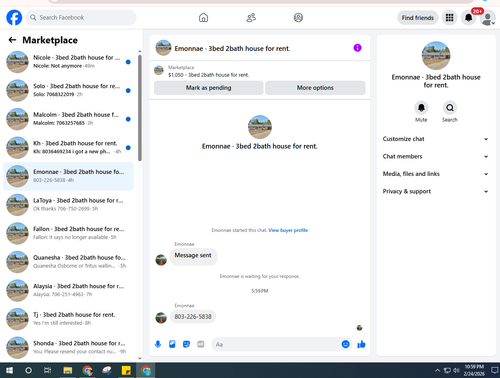Open the account profile picture menu
This screenshot has height=378, width=500.
coord(488,18)
